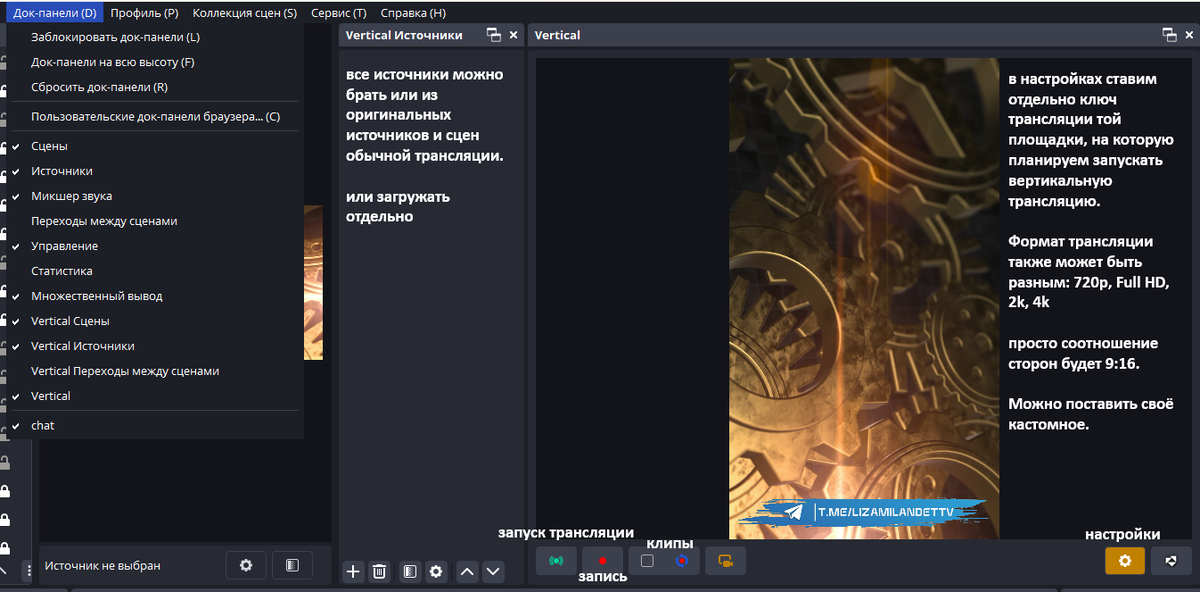Uncheck Источники dock in menu
The image size is (1200, 592).
tap(155, 171)
